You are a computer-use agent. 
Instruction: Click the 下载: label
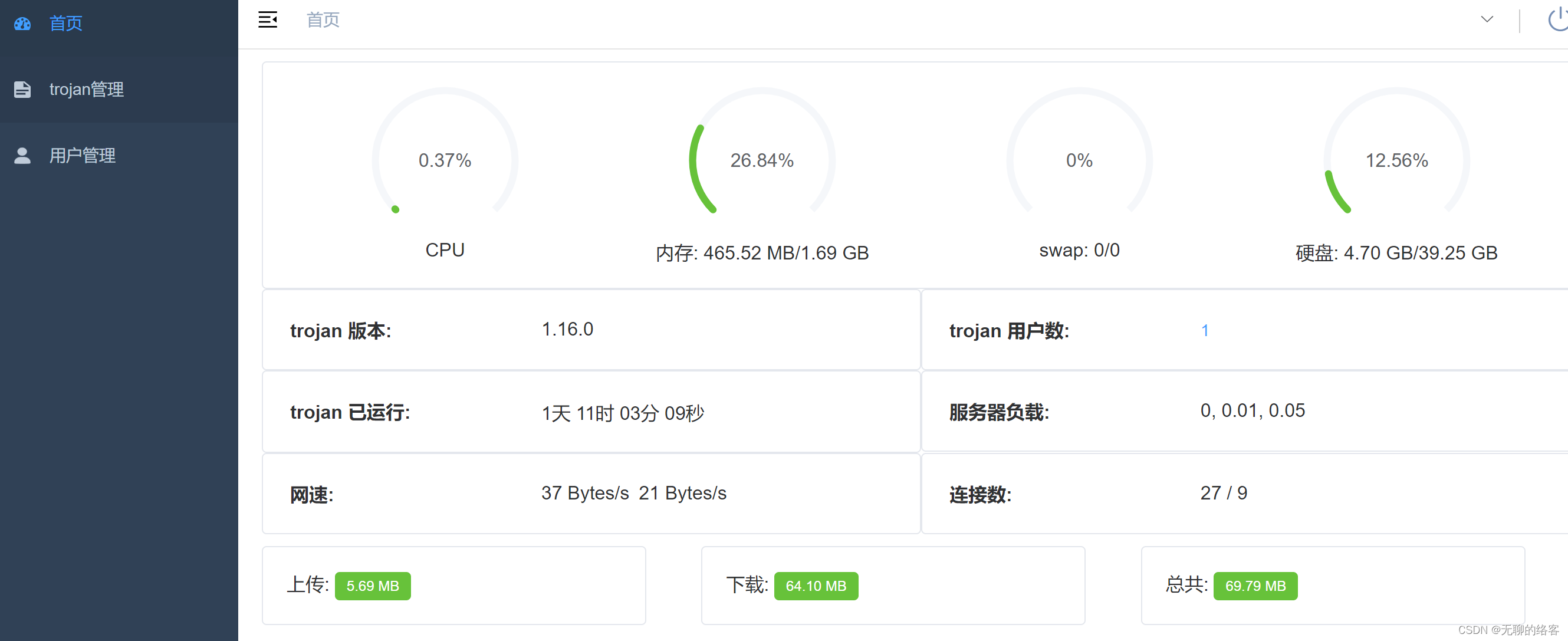(x=747, y=584)
